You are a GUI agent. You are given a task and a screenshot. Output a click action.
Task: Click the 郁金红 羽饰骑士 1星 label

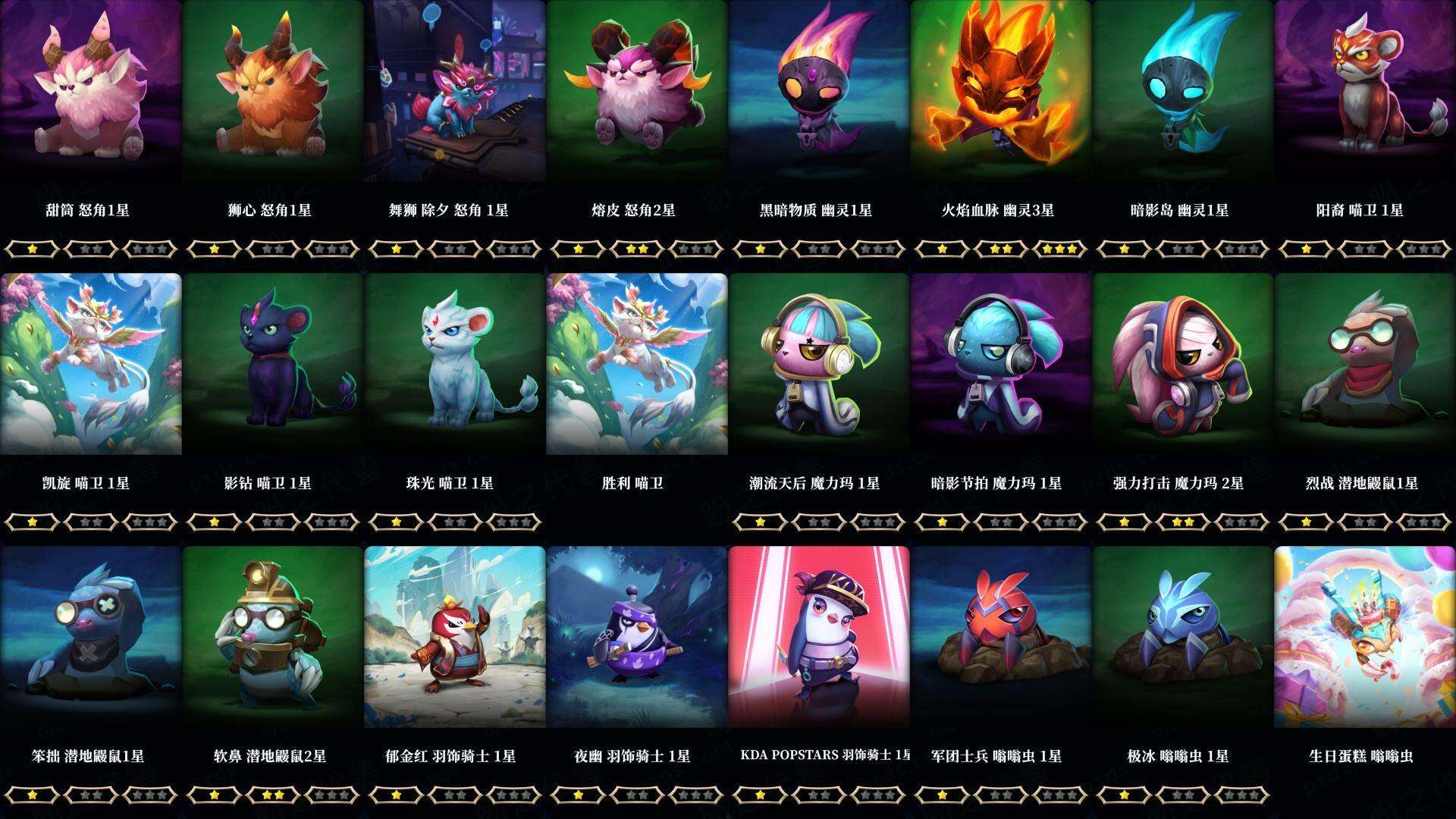tap(450, 756)
